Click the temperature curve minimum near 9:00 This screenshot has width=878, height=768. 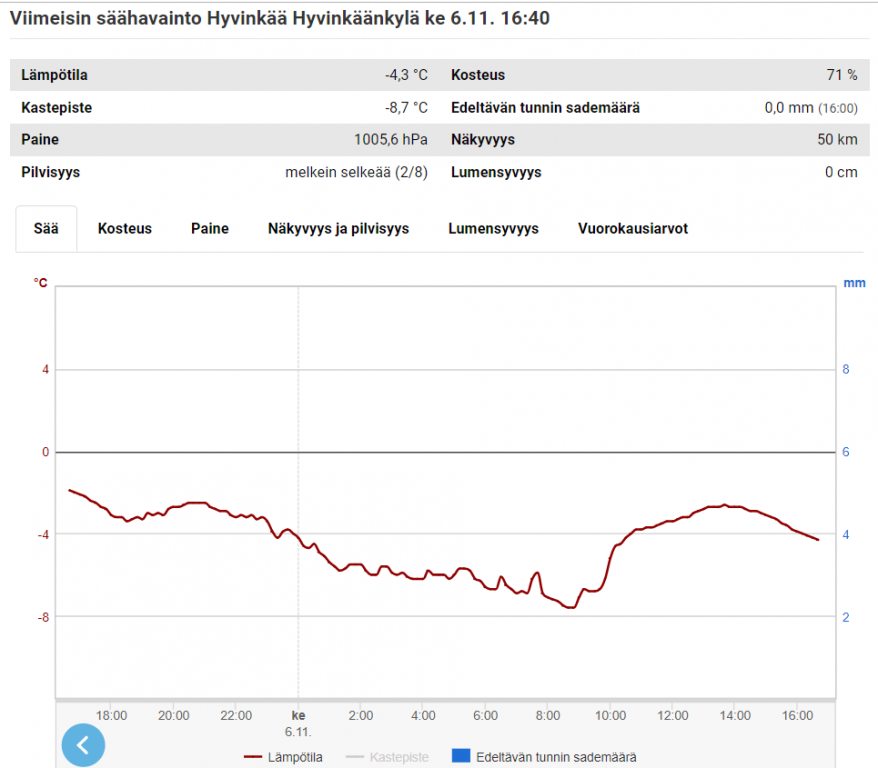pos(571,607)
